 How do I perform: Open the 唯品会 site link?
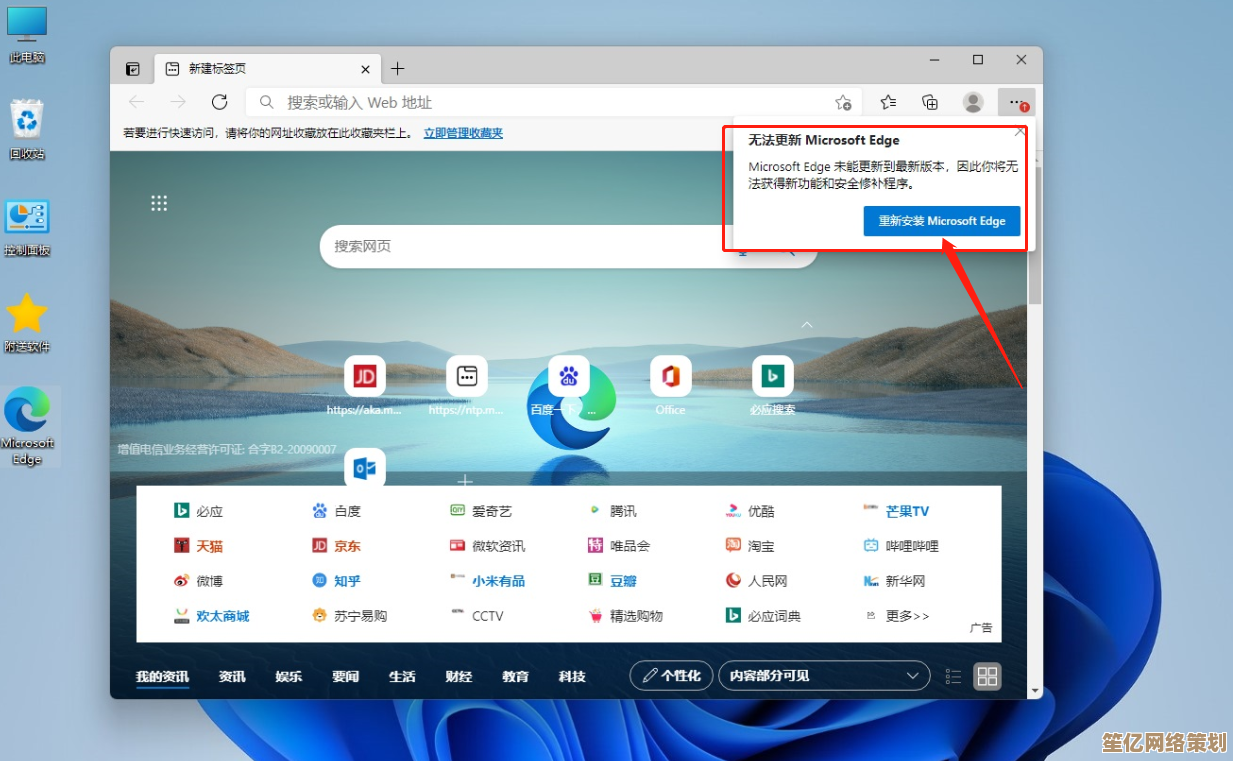click(x=619, y=546)
